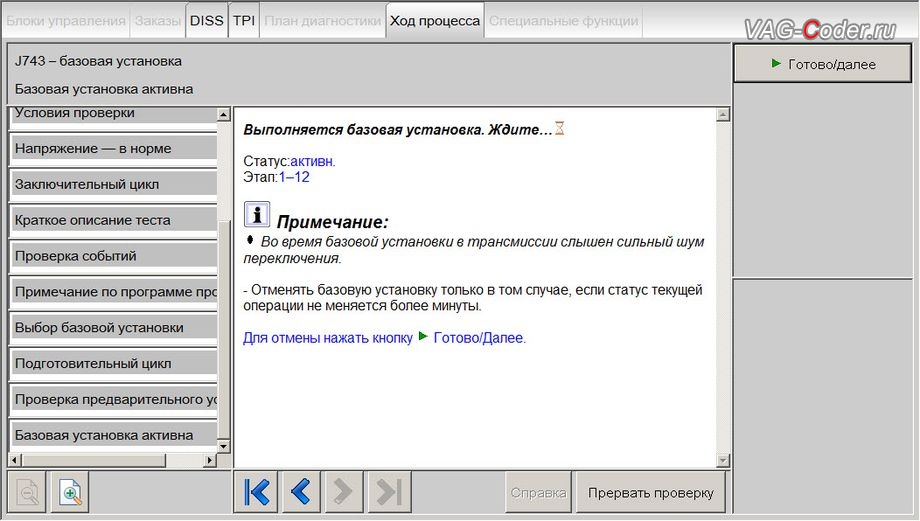The image size is (920, 521).
Task: Click step list scrollbar up arrow
Action: tap(224, 114)
